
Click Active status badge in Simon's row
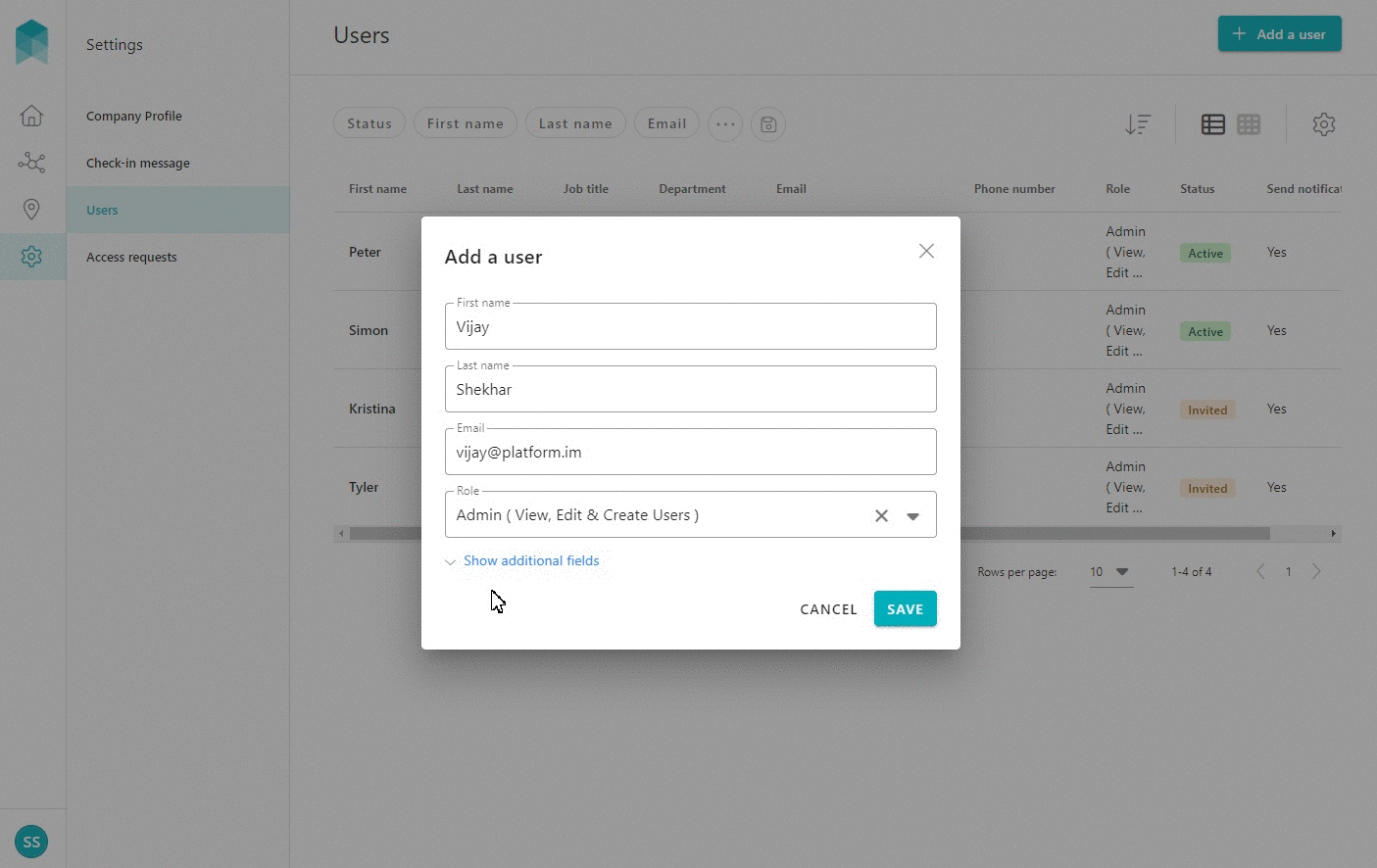[1205, 331]
